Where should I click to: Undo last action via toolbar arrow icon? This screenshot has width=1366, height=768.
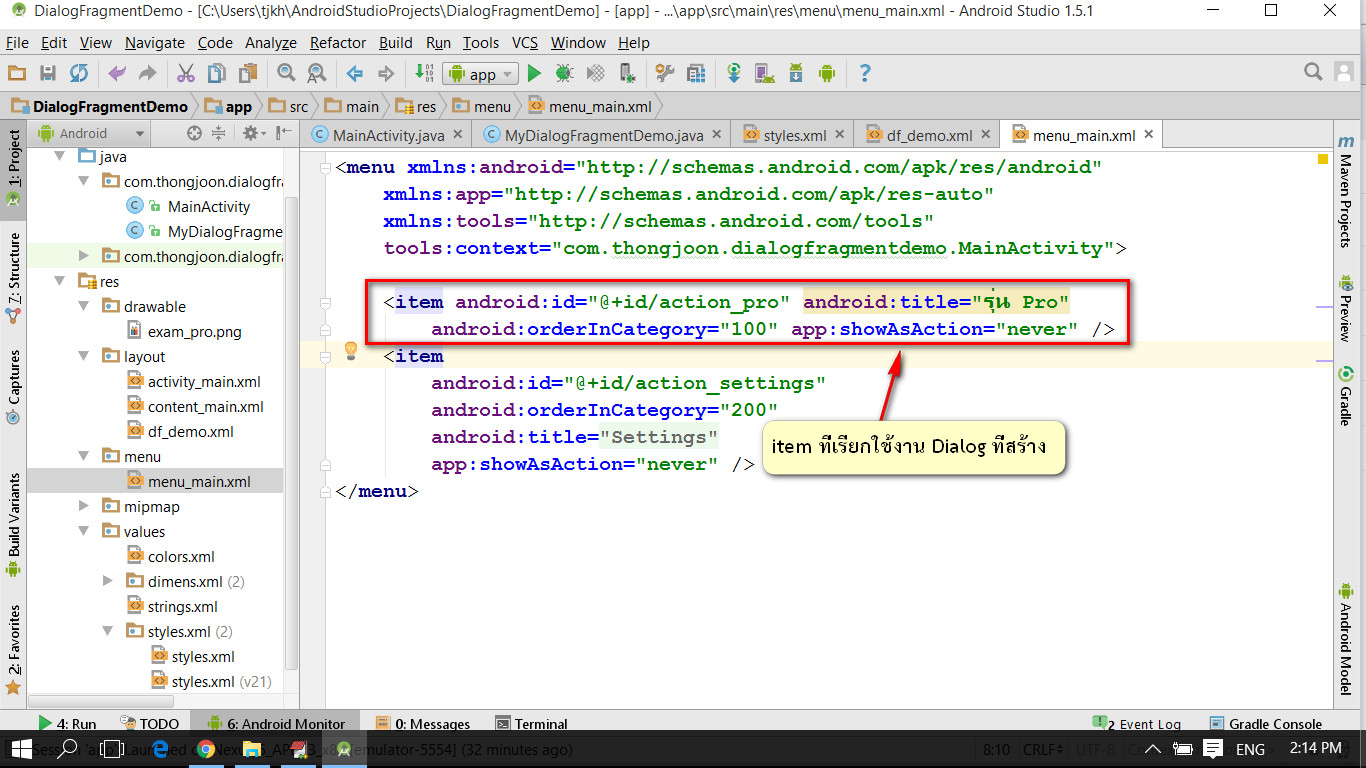click(x=117, y=73)
